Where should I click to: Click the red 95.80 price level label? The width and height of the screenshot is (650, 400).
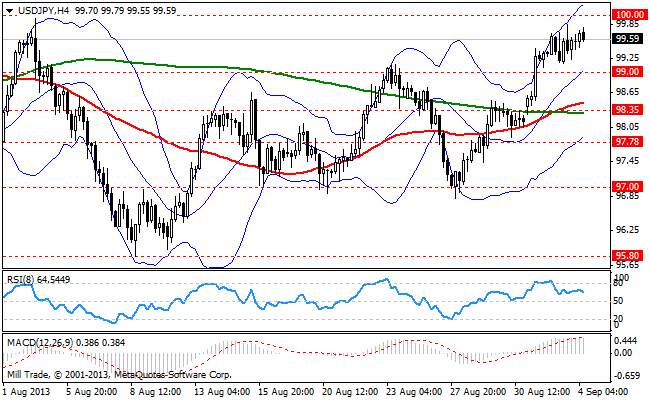click(627, 256)
